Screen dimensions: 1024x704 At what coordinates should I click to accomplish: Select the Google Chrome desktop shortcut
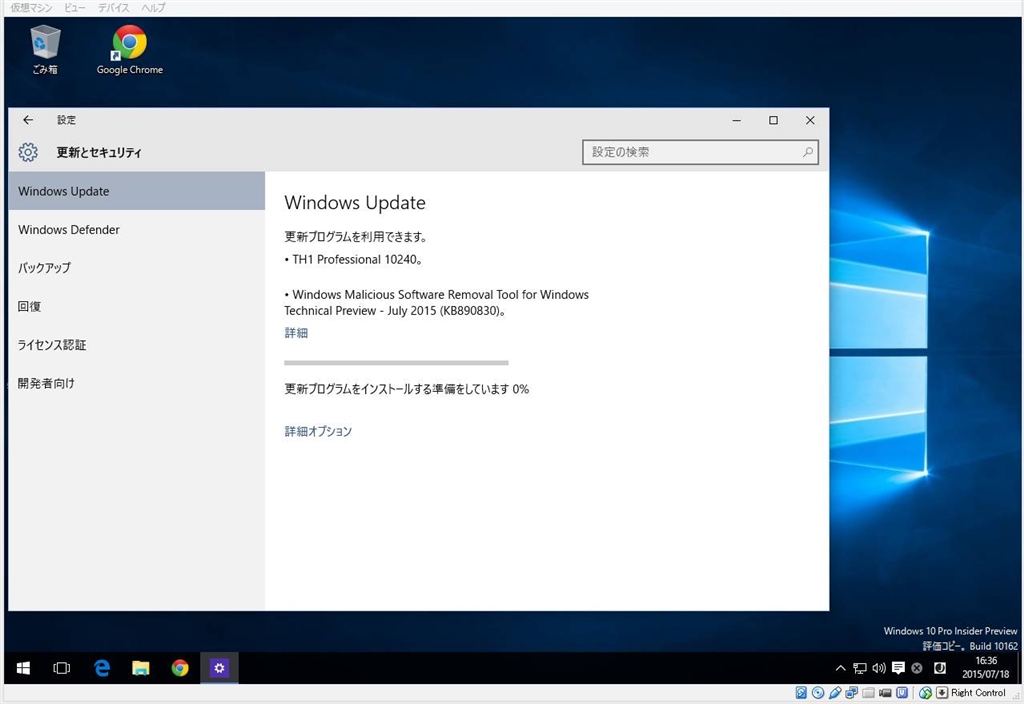(129, 50)
